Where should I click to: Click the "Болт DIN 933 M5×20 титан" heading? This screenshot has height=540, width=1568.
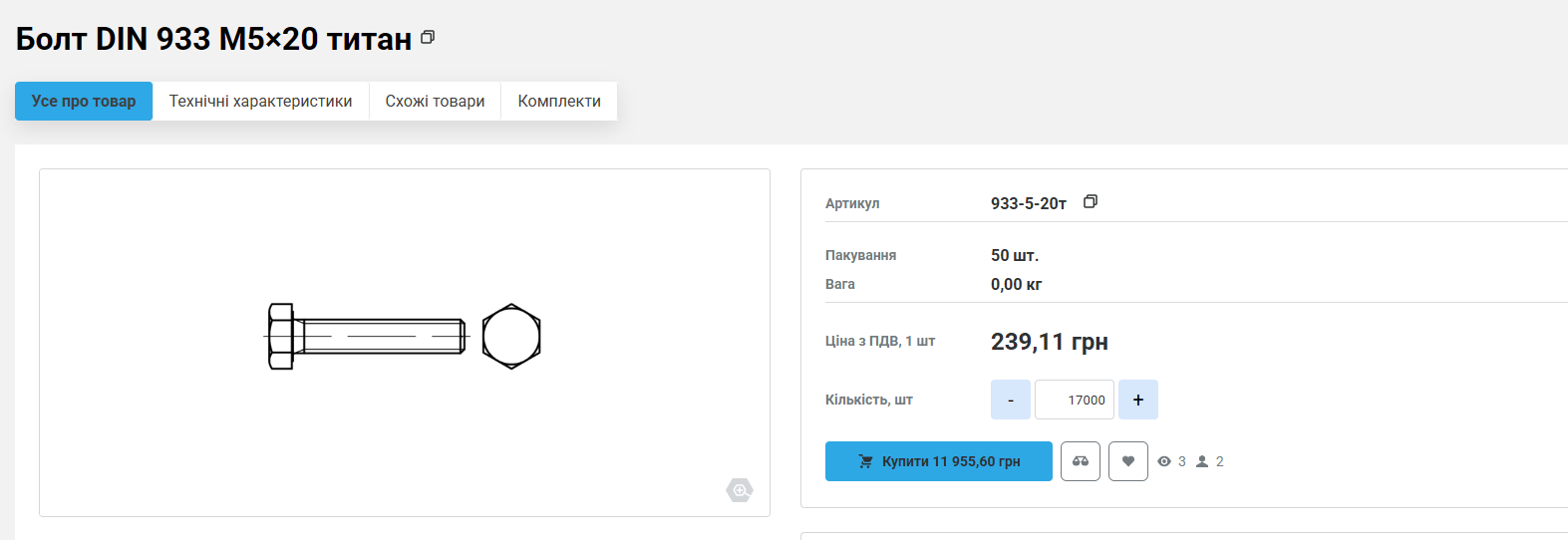[x=213, y=39]
